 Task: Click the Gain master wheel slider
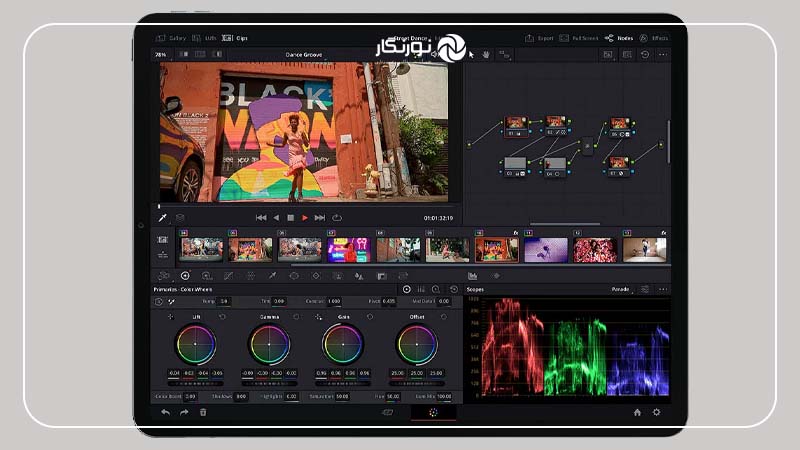click(343, 383)
